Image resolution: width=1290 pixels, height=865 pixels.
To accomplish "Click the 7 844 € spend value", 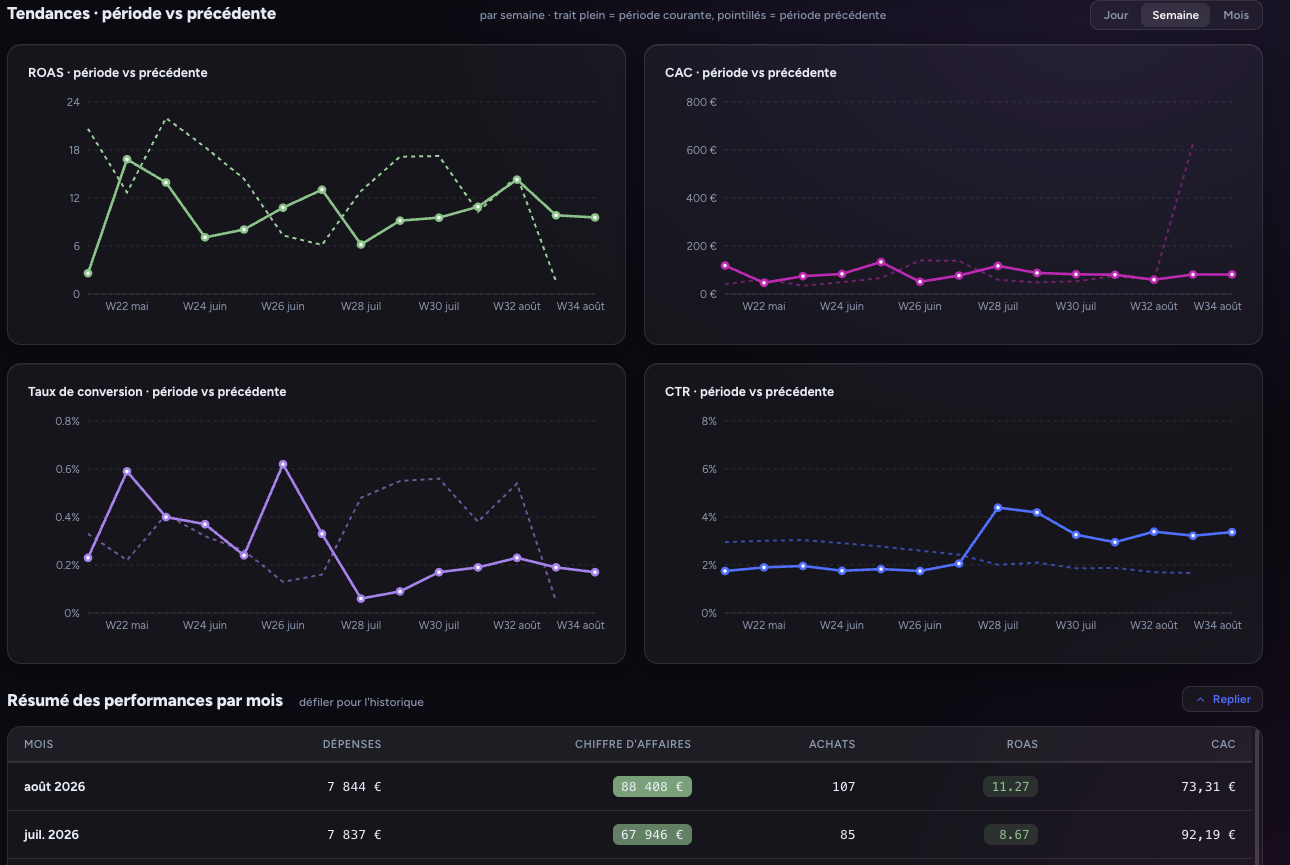I will click(354, 787).
